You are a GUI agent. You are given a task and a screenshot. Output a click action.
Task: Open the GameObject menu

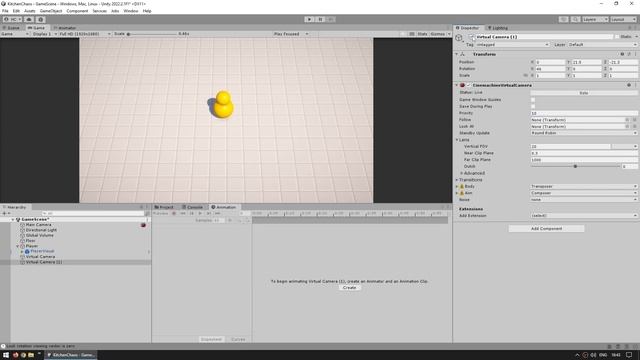pyautogui.click(x=51, y=11)
